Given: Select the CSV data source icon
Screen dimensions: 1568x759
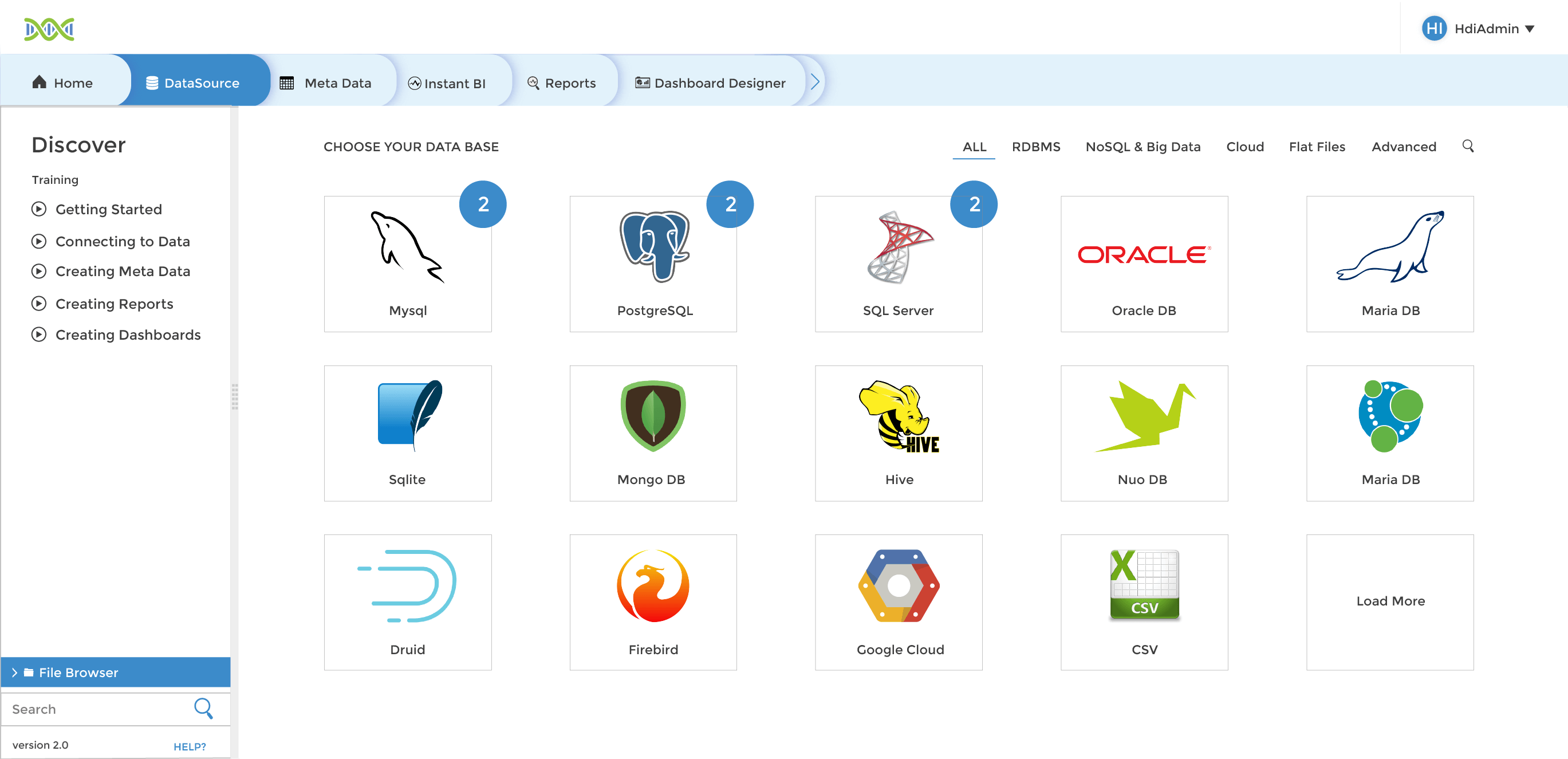Looking at the screenshot, I should pos(1143,601).
